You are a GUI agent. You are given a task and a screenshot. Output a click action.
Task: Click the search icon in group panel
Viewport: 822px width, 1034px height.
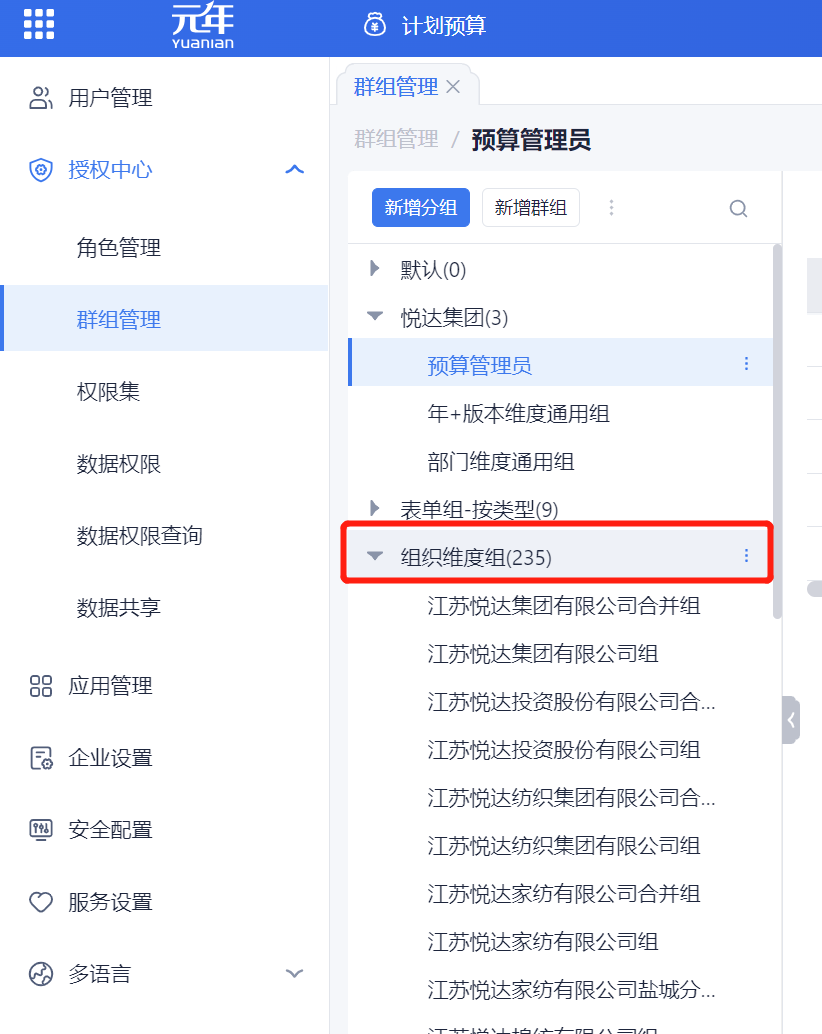(738, 208)
